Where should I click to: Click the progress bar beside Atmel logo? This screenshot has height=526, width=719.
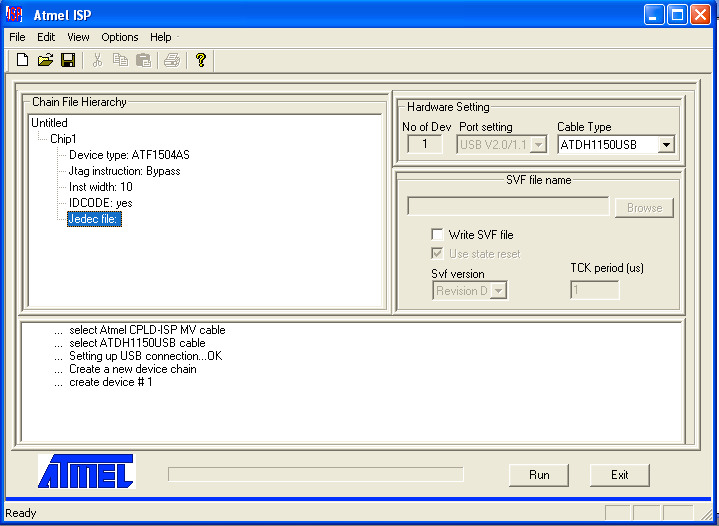pyautogui.click(x=315, y=474)
